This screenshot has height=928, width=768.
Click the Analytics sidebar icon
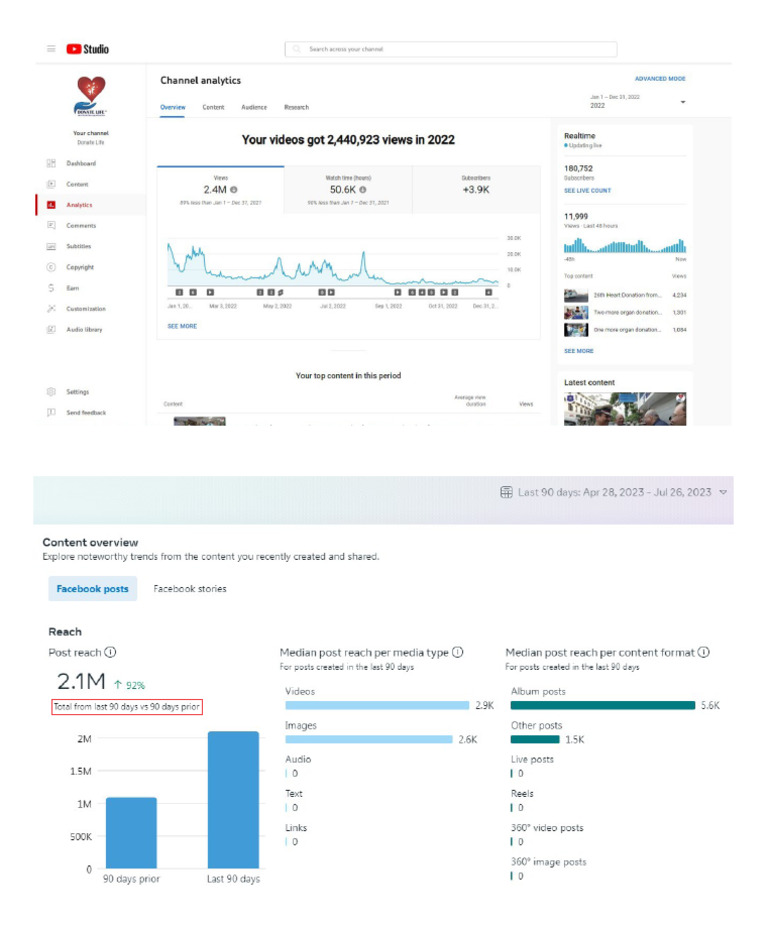51,205
